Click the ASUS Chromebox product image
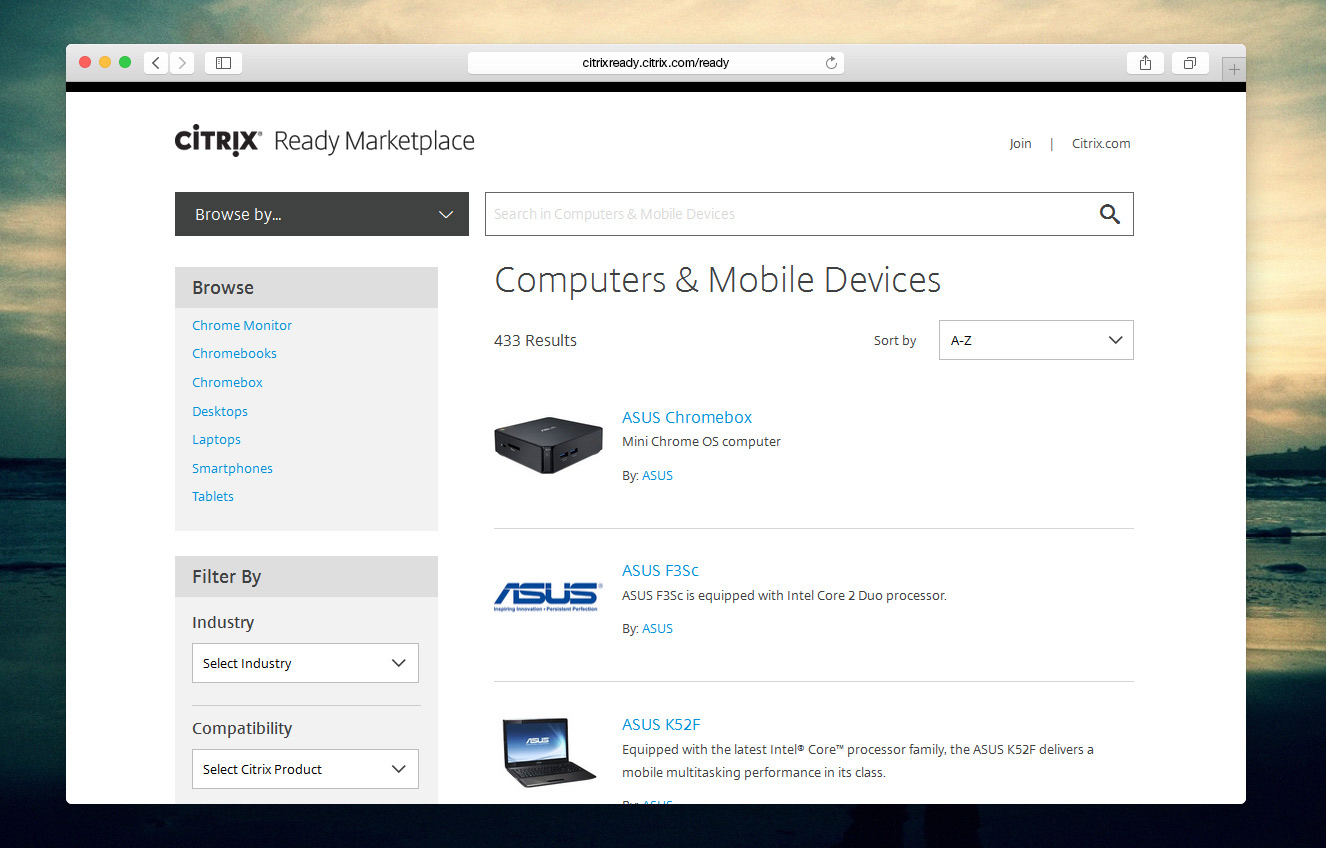 [x=548, y=445]
